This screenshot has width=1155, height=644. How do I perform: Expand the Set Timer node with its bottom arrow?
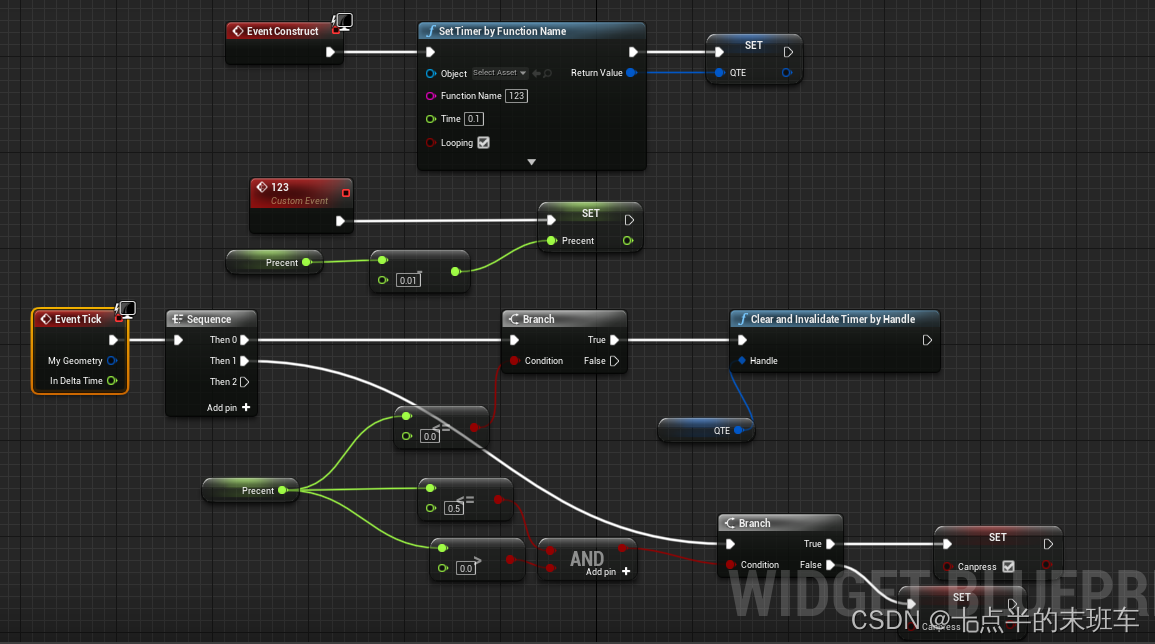[x=531, y=161]
